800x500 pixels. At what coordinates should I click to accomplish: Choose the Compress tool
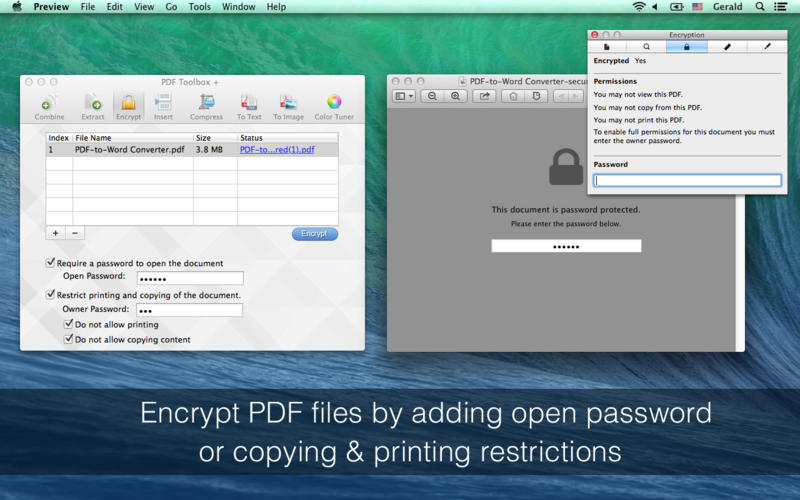point(207,105)
